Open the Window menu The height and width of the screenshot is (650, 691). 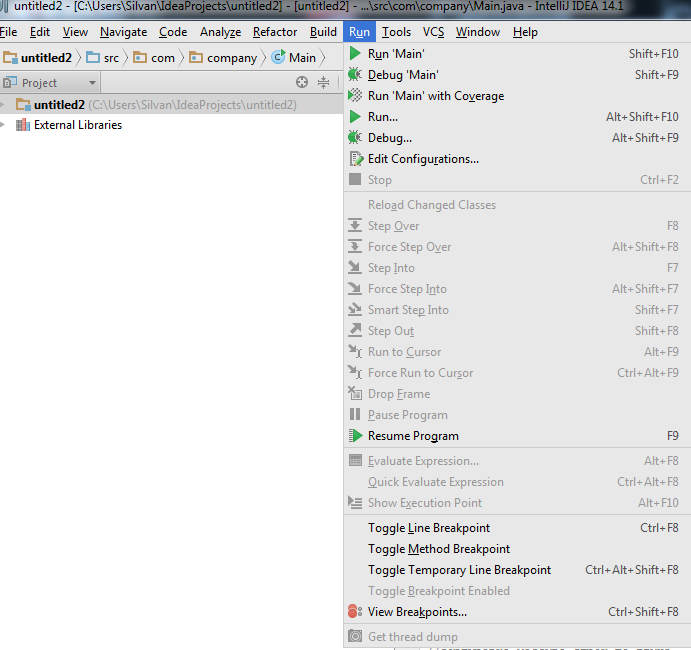coord(478,32)
